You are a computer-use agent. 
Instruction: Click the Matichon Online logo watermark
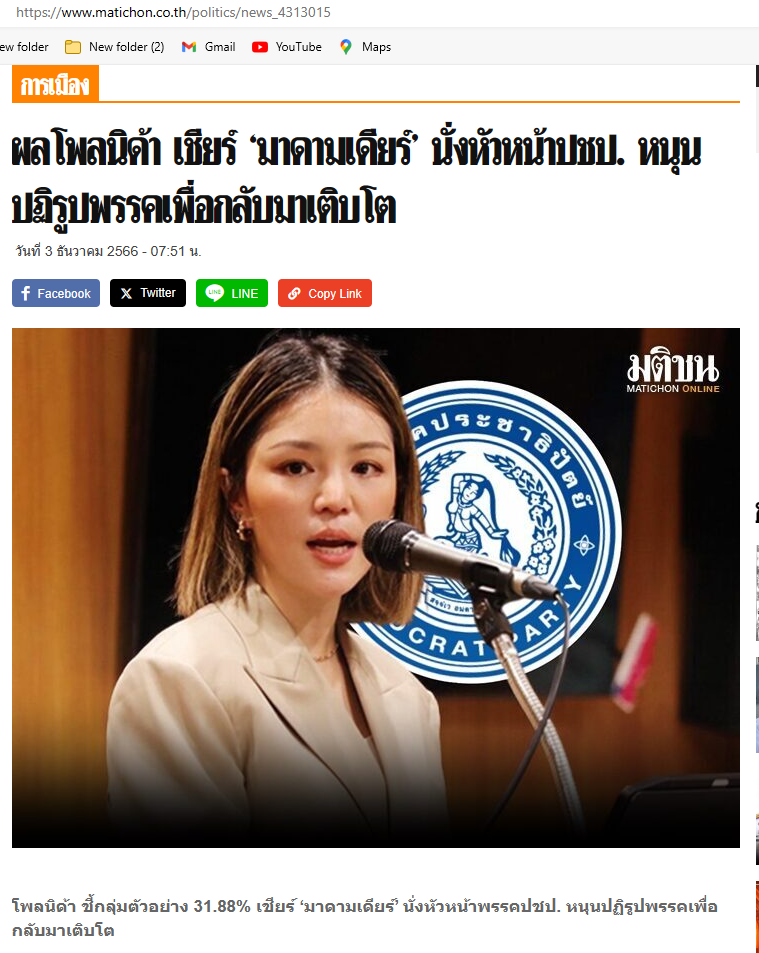tap(673, 373)
